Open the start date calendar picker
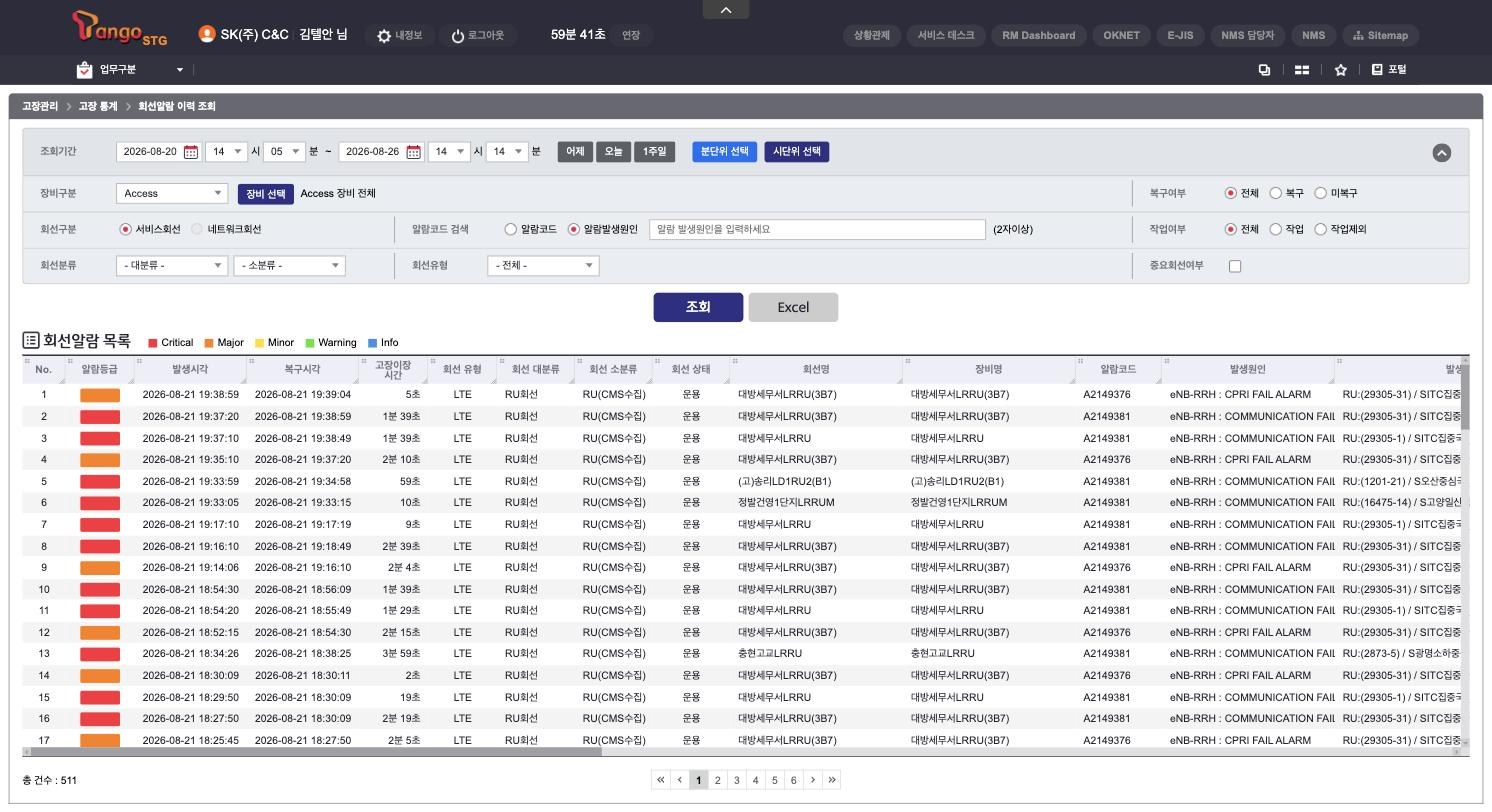The image size is (1492, 812). [191, 152]
